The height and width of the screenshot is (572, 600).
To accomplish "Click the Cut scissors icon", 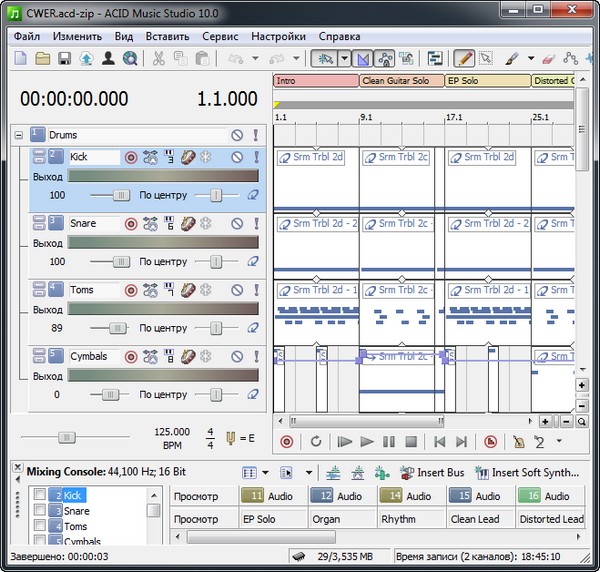I will [158, 59].
